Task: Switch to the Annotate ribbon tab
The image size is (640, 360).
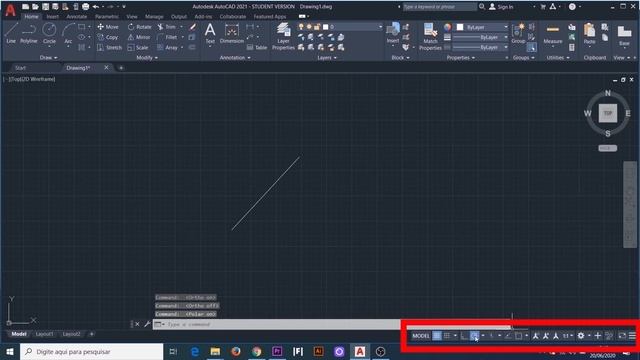Action: tap(77, 17)
